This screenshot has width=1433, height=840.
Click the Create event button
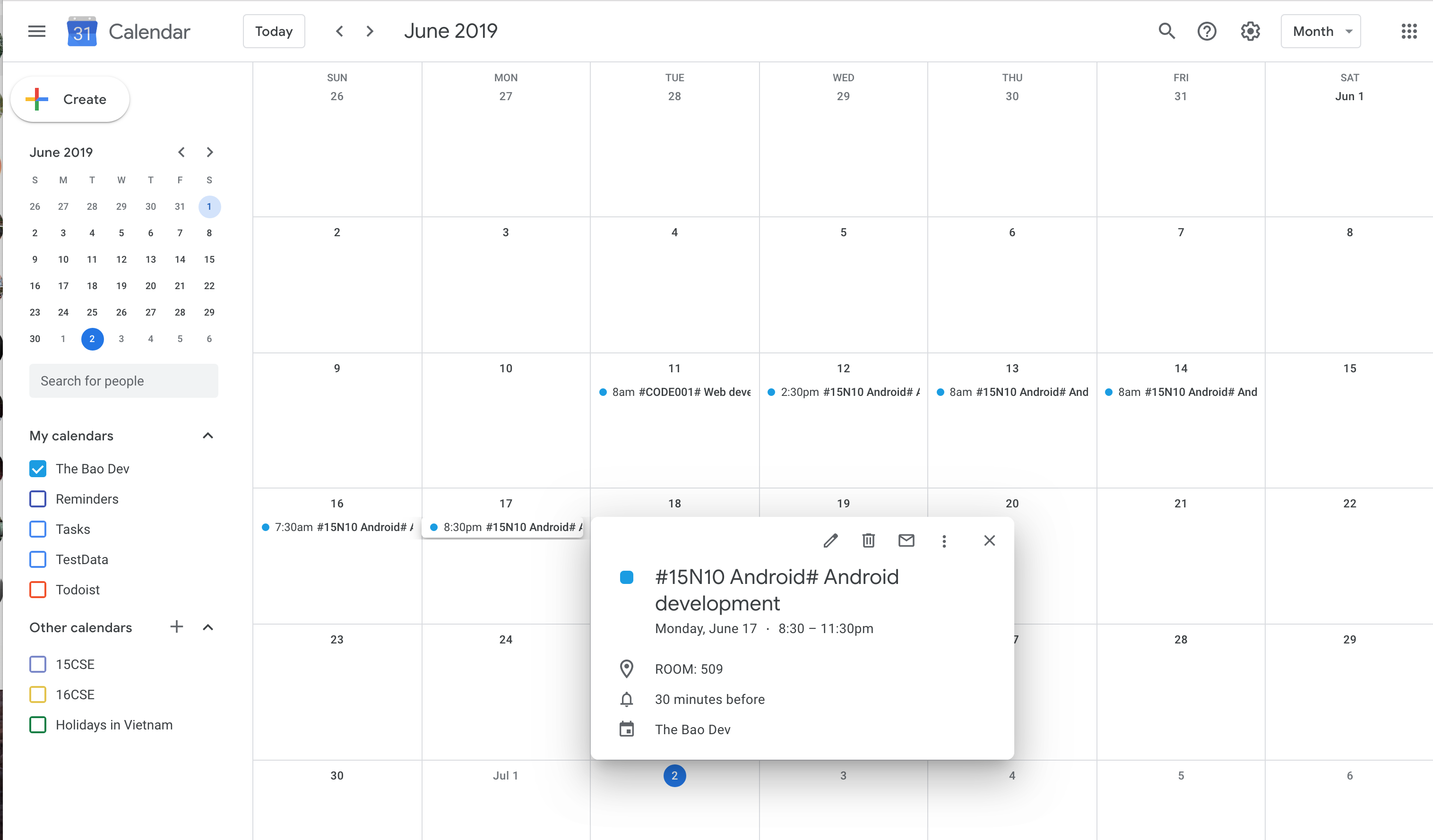70,100
